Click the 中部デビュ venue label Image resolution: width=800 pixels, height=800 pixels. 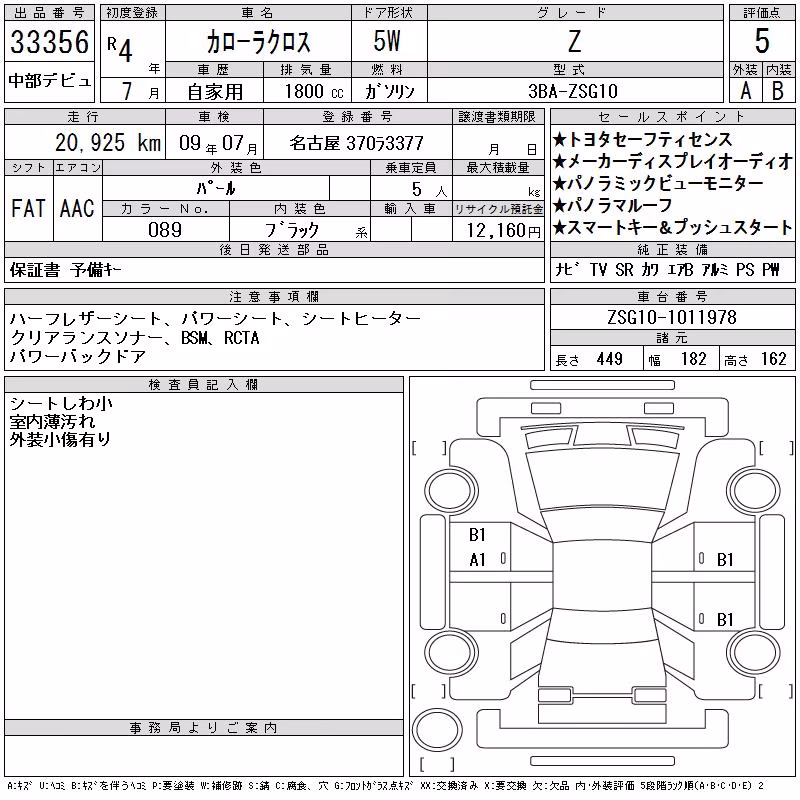(x=49, y=81)
